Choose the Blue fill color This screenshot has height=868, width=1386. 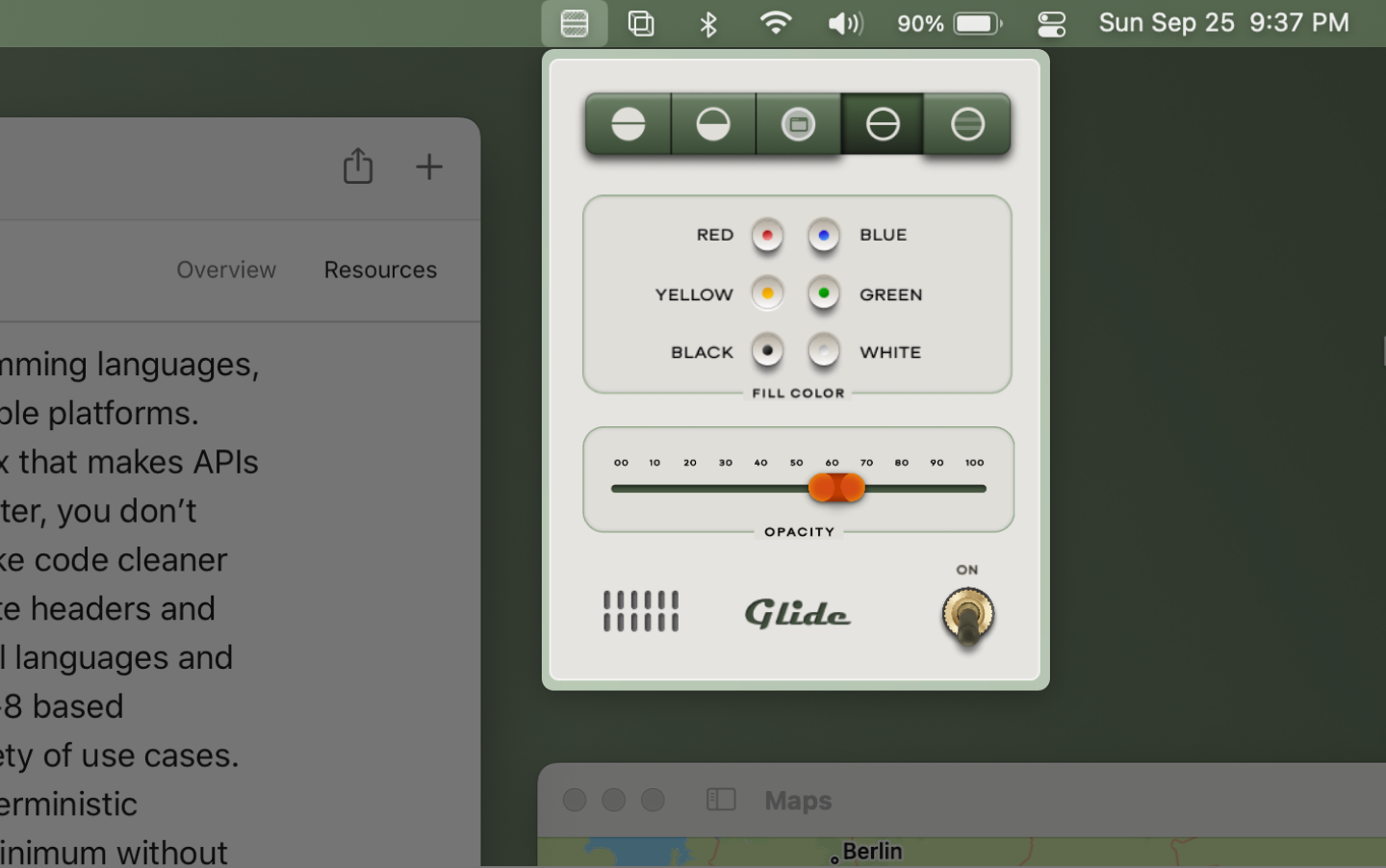point(824,235)
